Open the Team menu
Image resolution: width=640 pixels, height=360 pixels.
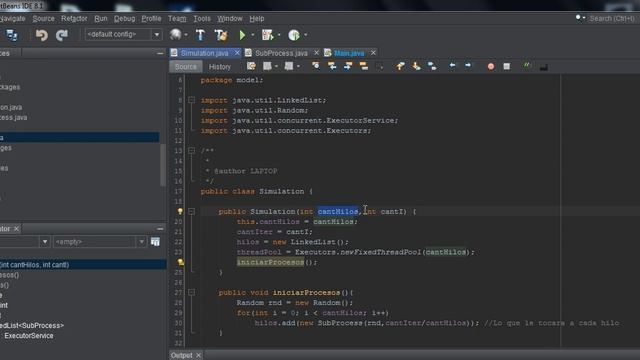tap(177, 19)
